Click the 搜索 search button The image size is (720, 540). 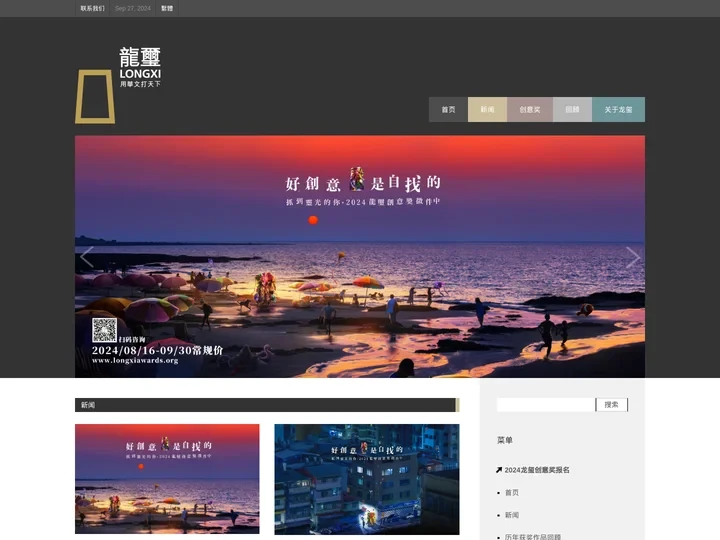tap(612, 405)
